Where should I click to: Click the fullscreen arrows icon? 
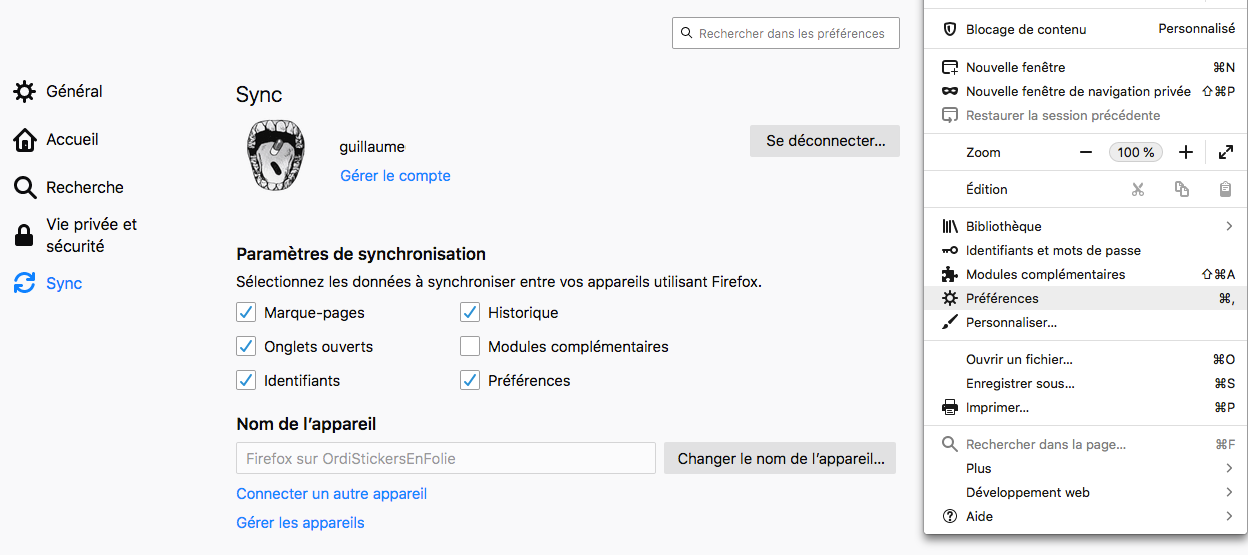pyautogui.click(x=1226, y=152)
